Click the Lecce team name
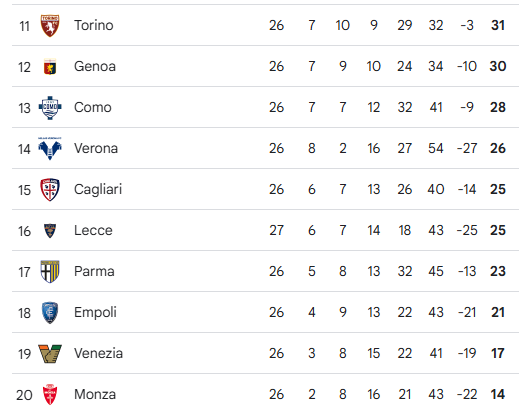This screenshot has height=408, width=519. click(x=93, y=230)
